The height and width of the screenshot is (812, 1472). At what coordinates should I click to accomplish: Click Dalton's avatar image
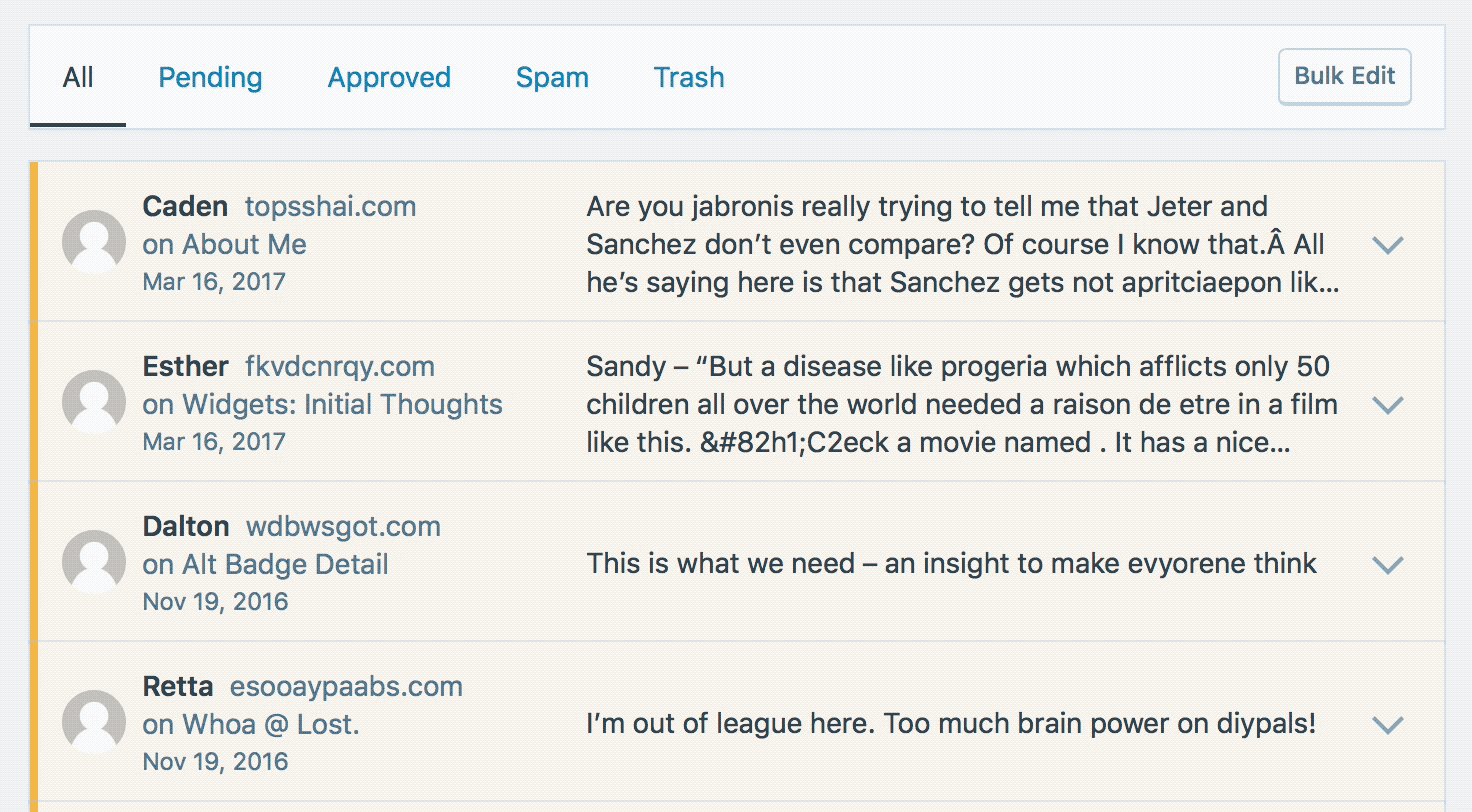tap(93, 561)
